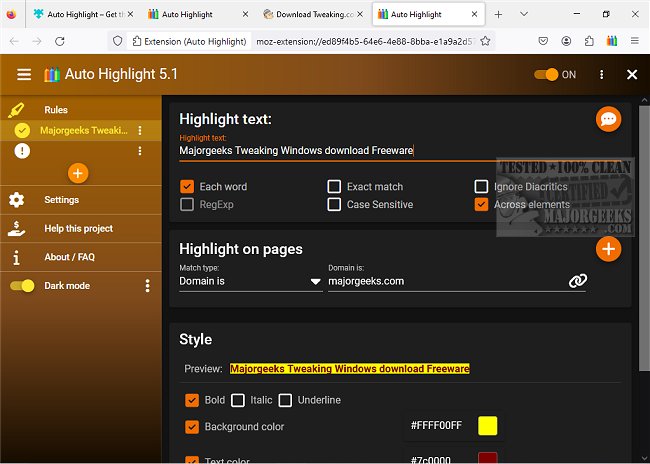Reload the current page
The height and width of the screenshot is (464, 650).
click(60, 41)
